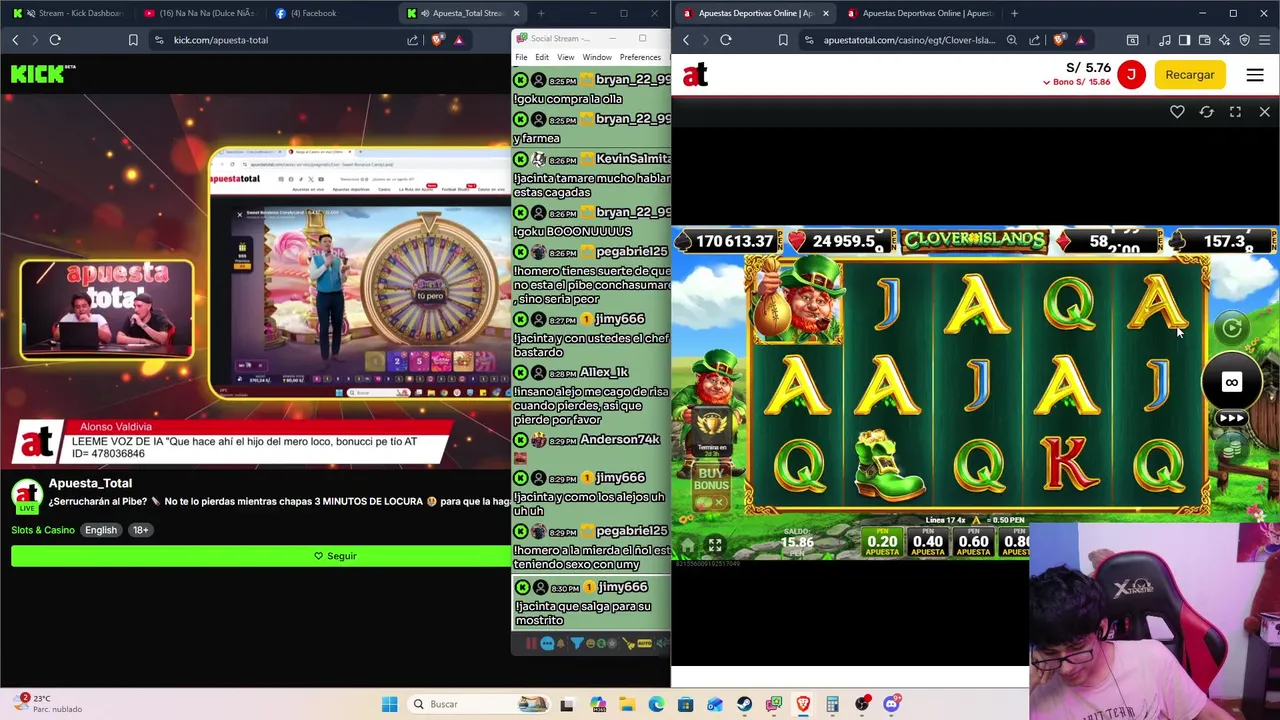Click the spade jackpot 170 613.37
1280x720 pixels.
pos(726,241)
